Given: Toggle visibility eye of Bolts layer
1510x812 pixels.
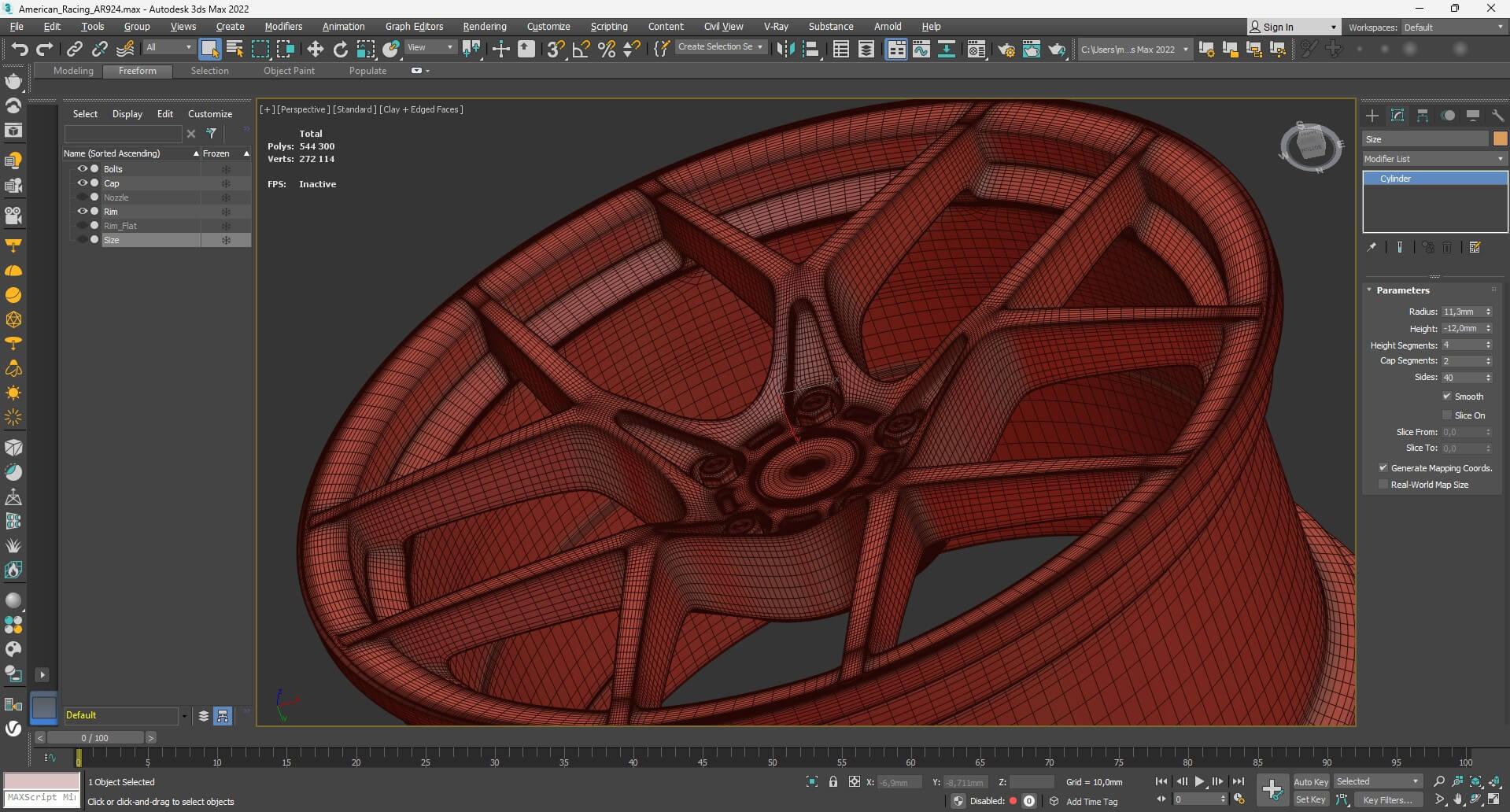Looking at the screenshot, I should pyautogui.click(x=82, y=169).
